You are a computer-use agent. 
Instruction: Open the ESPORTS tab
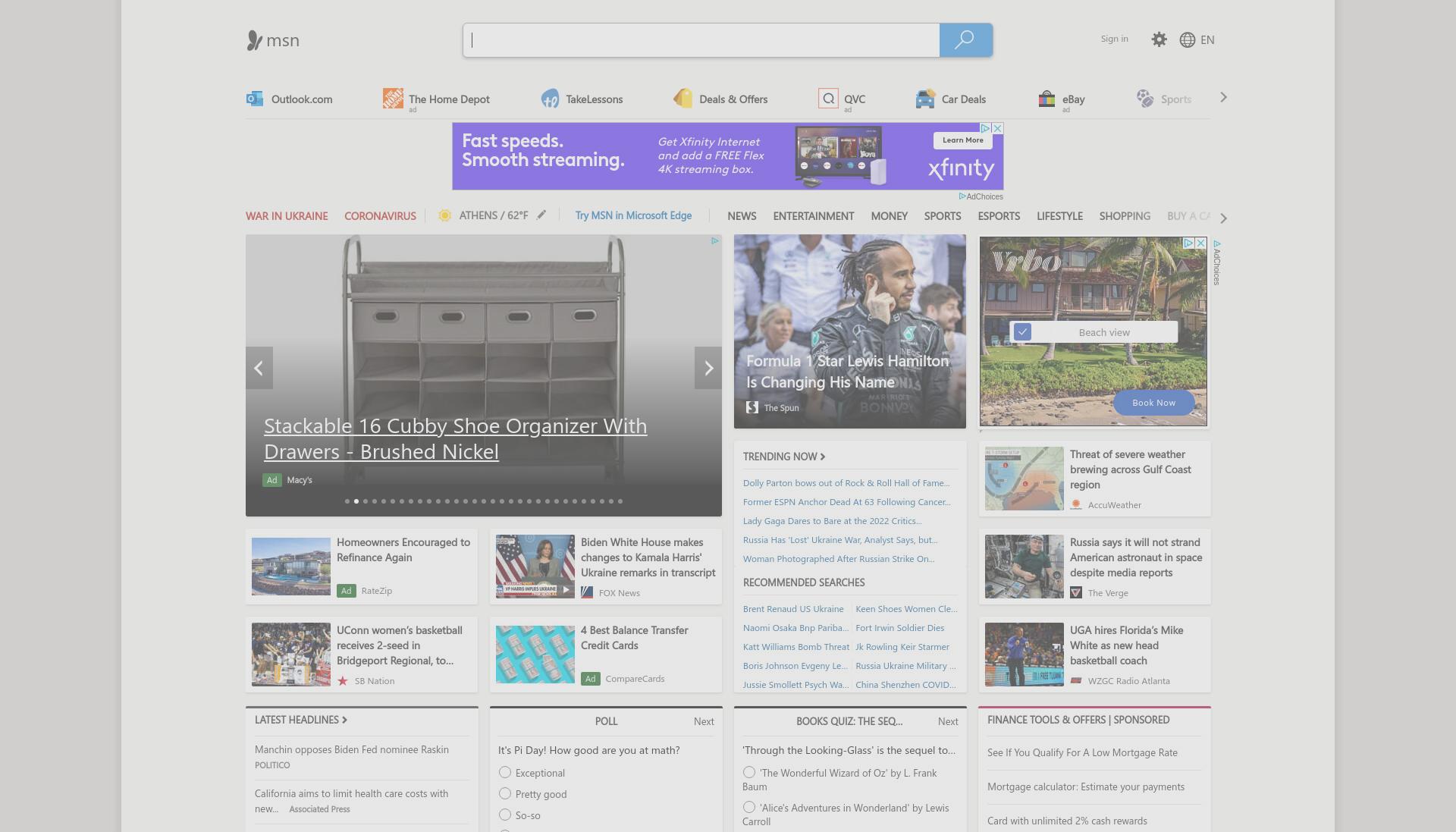tap(999, 216)
